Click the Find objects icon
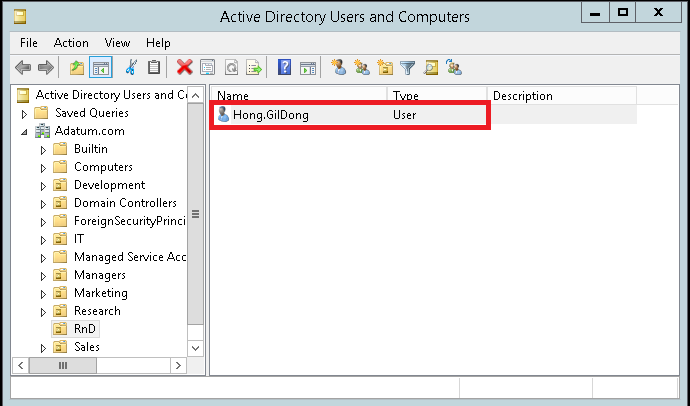This screenshot has width=690, height=406. [x=431, y=68]
